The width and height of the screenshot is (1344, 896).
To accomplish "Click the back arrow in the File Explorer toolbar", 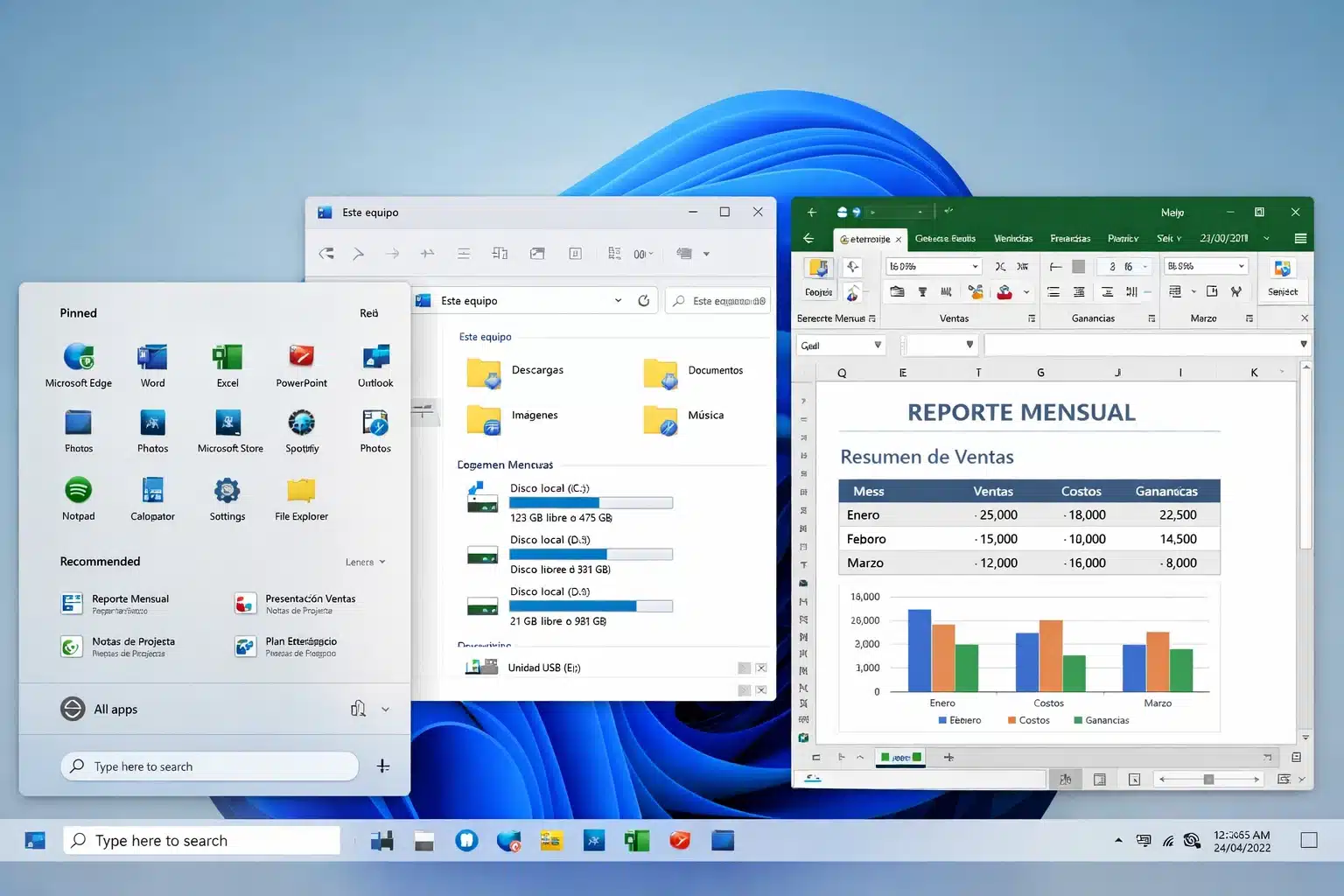I will pyautogui.click(x=326, y=253).
